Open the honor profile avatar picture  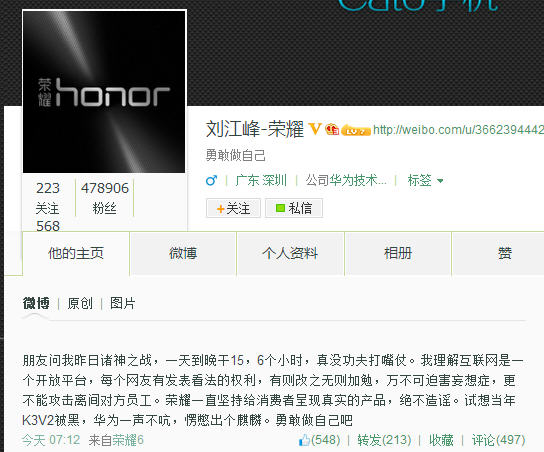point(104,92)
